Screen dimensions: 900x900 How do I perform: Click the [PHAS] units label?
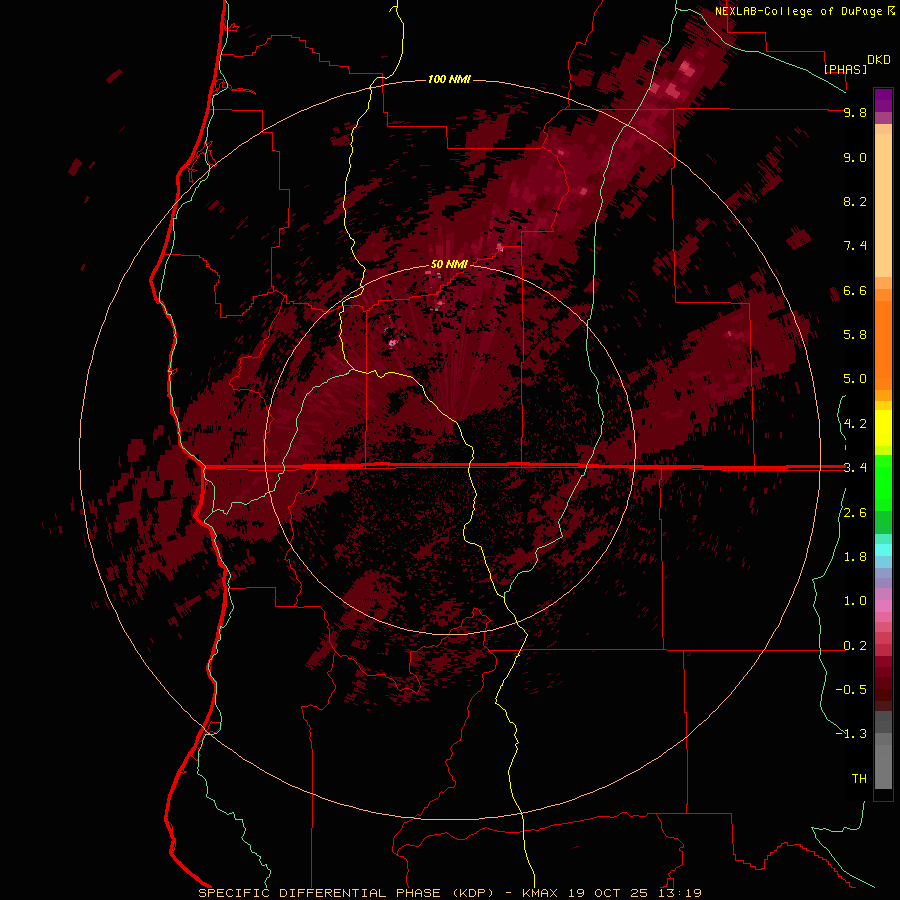845,69
